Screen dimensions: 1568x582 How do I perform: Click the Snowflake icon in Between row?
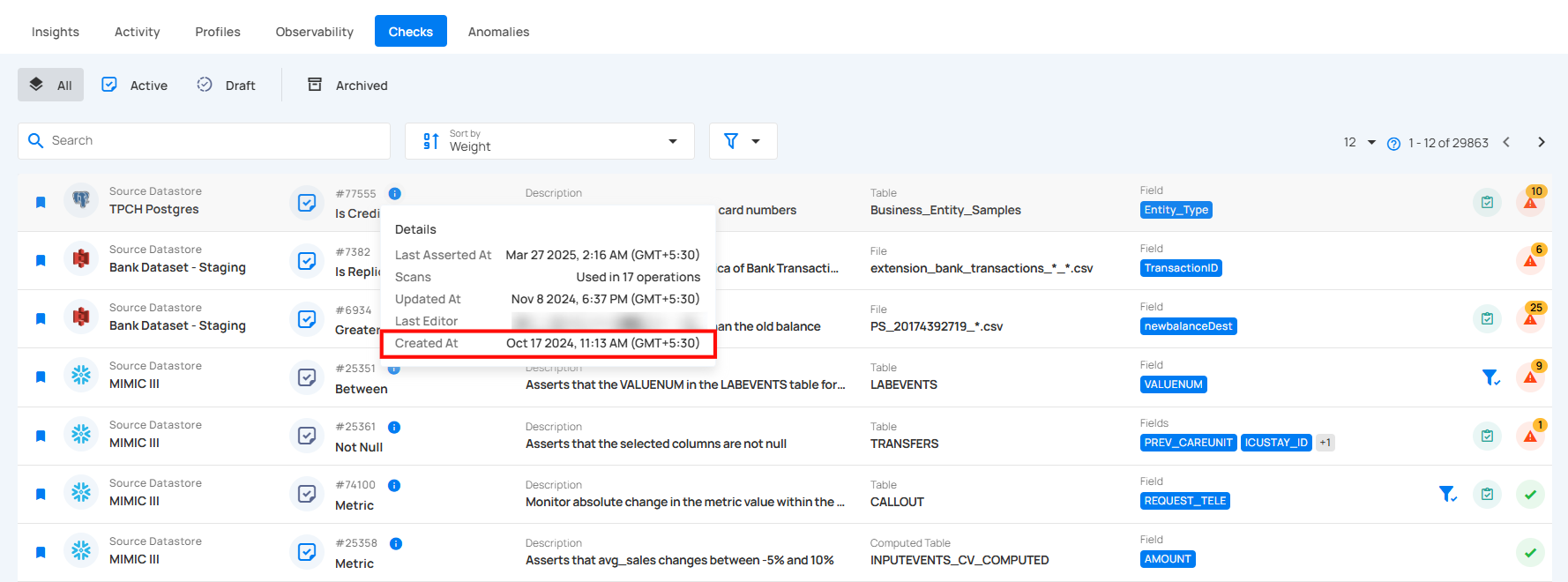[81, 375]
